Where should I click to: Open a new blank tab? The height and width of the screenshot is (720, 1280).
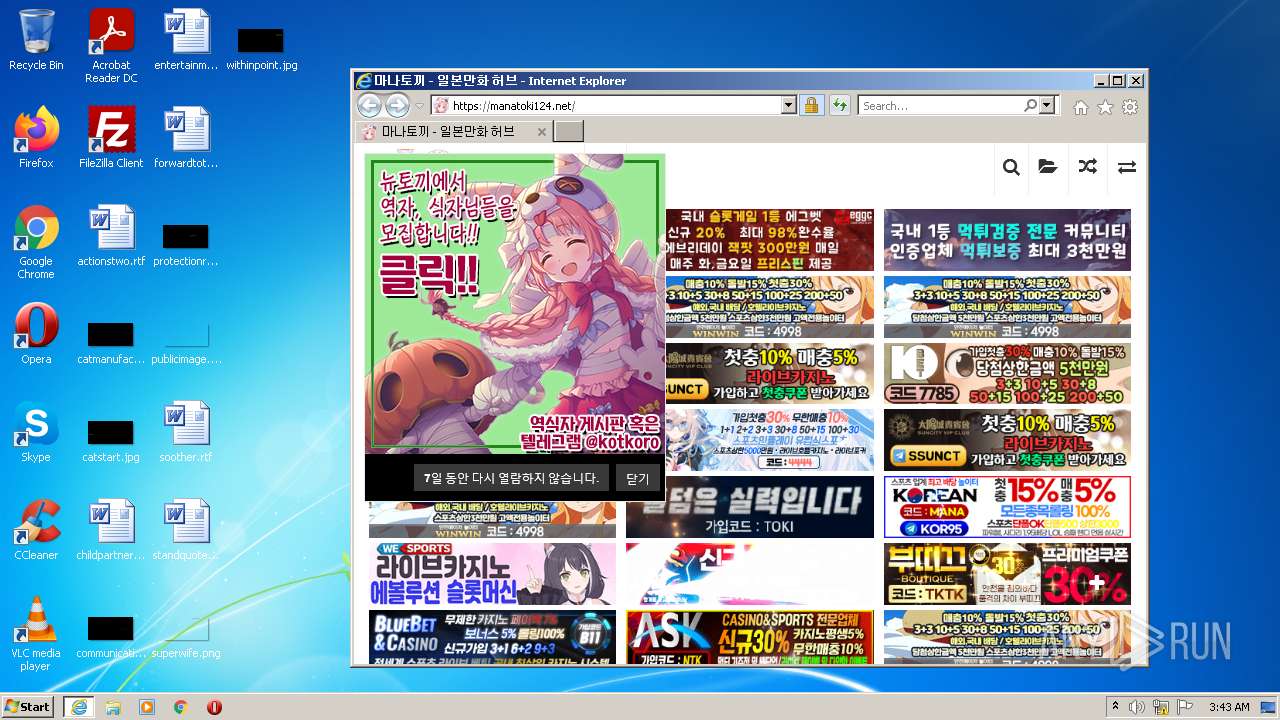click(x=568, y=131)
